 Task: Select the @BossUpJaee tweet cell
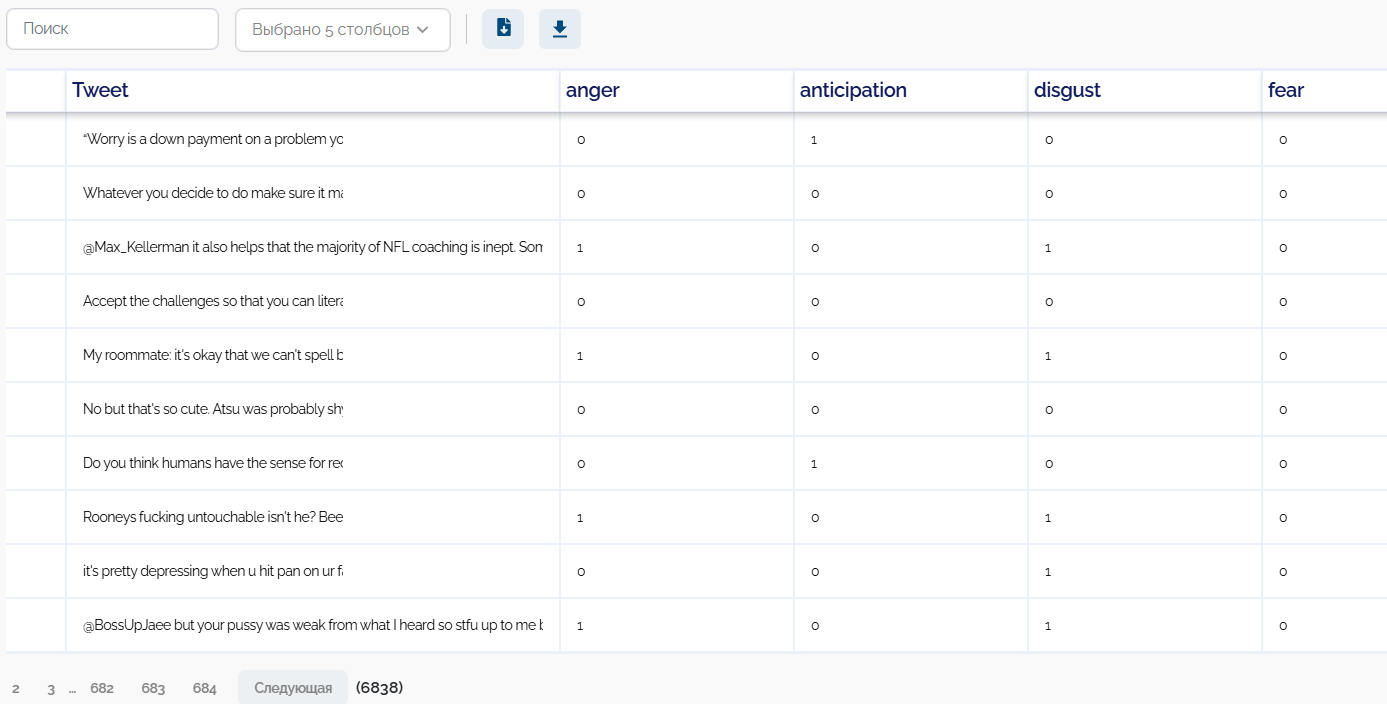[313, 626]
